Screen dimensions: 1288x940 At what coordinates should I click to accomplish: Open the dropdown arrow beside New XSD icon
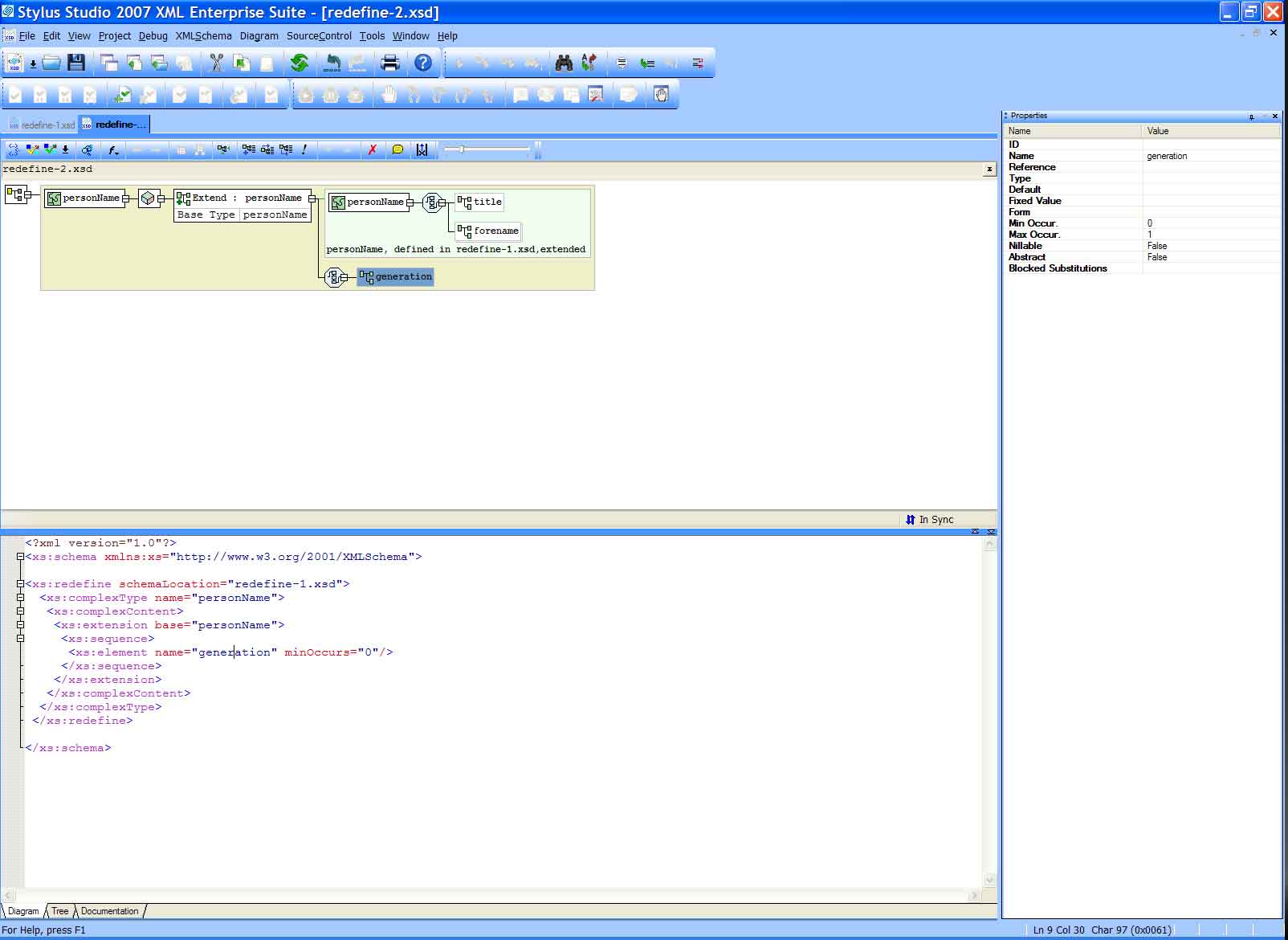tap(33, 63)
